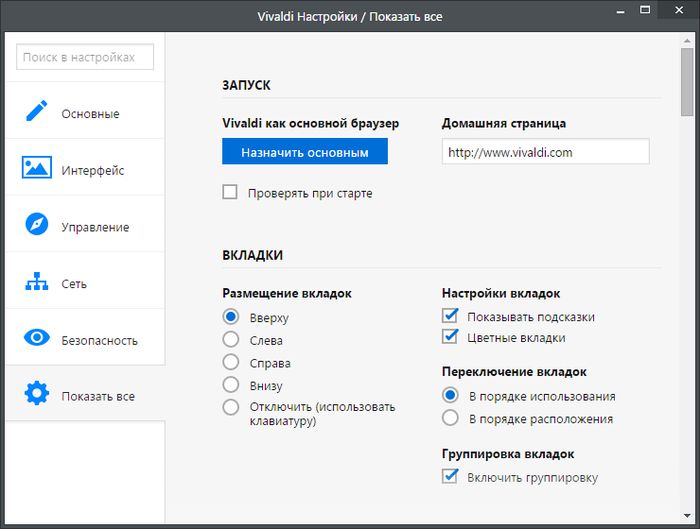Click the home page URL field
The height and width of the screenshot is (529, 700).
(x=545, y=152)
